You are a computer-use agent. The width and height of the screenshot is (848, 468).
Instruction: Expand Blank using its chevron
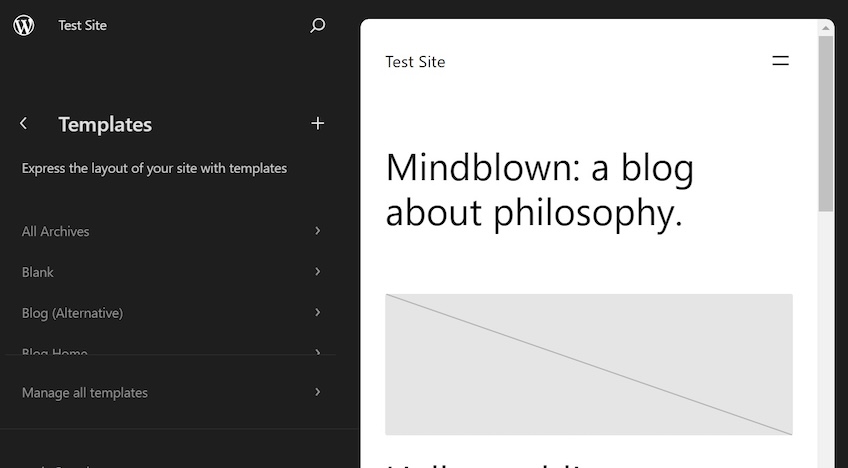317,272
